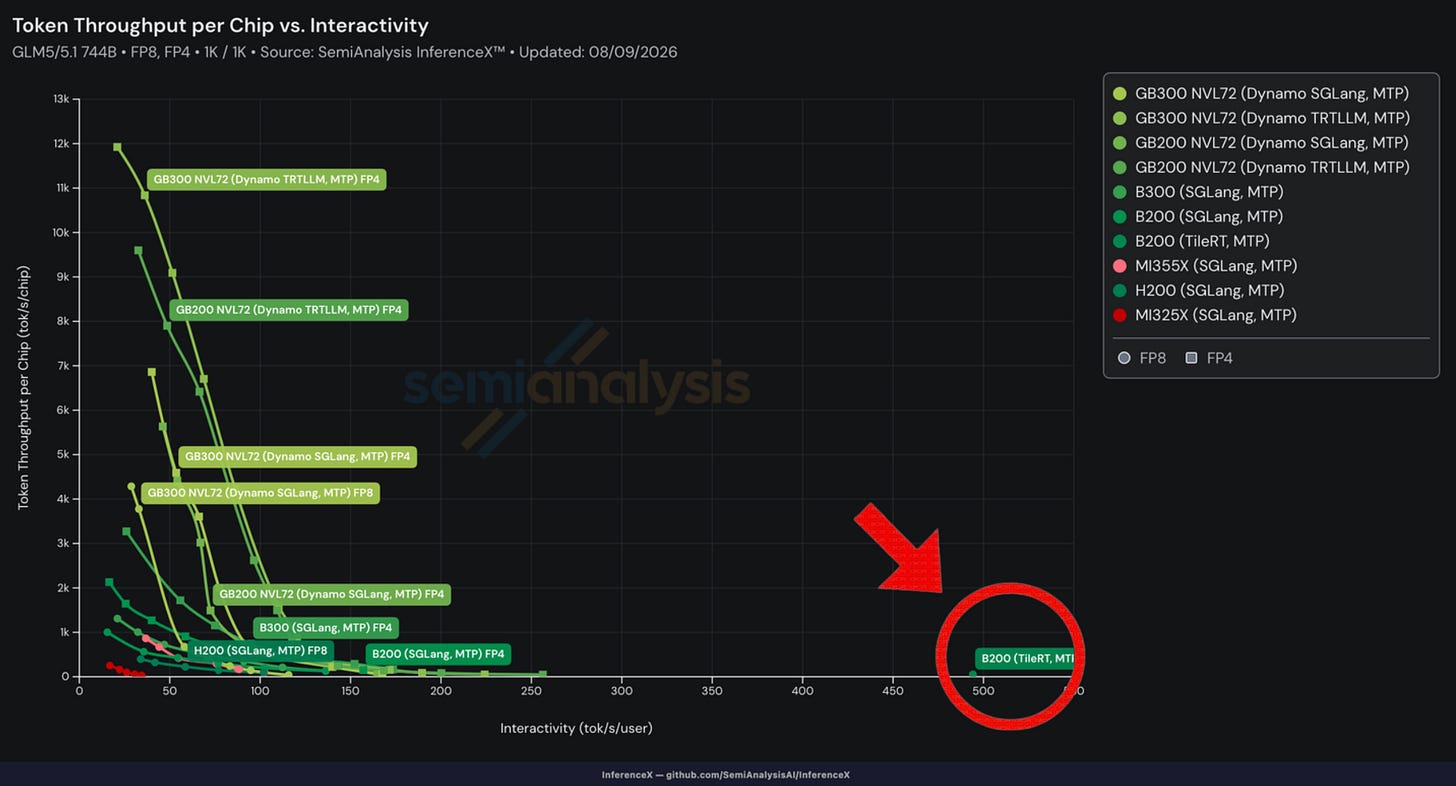Click the subtitle beginning "GLM5/5.1 744B"
Image resolution: width=1456 pixels, height=786 pixels.
(345, 52)
